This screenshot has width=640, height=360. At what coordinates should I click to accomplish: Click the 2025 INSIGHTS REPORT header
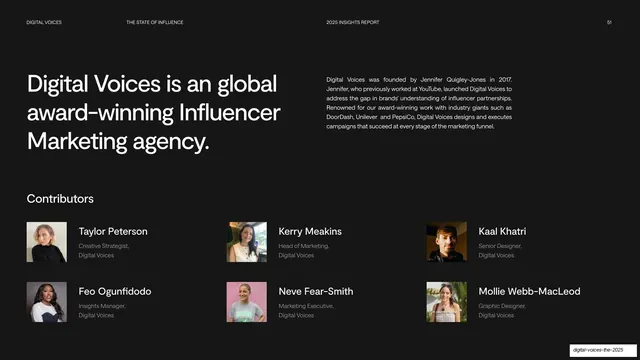click(353, 22)
